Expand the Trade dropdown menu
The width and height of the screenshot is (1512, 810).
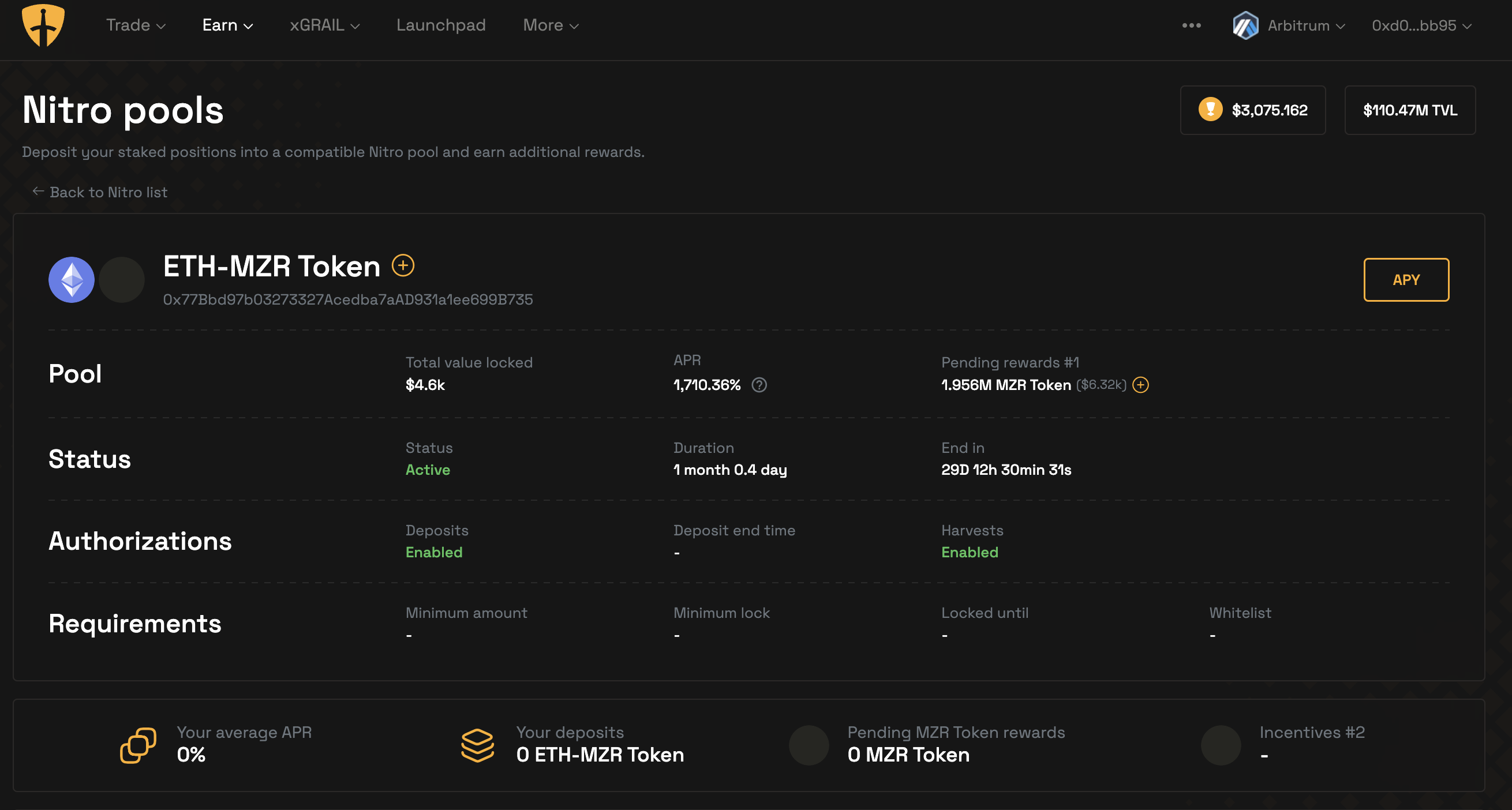[x=136, y=25]
